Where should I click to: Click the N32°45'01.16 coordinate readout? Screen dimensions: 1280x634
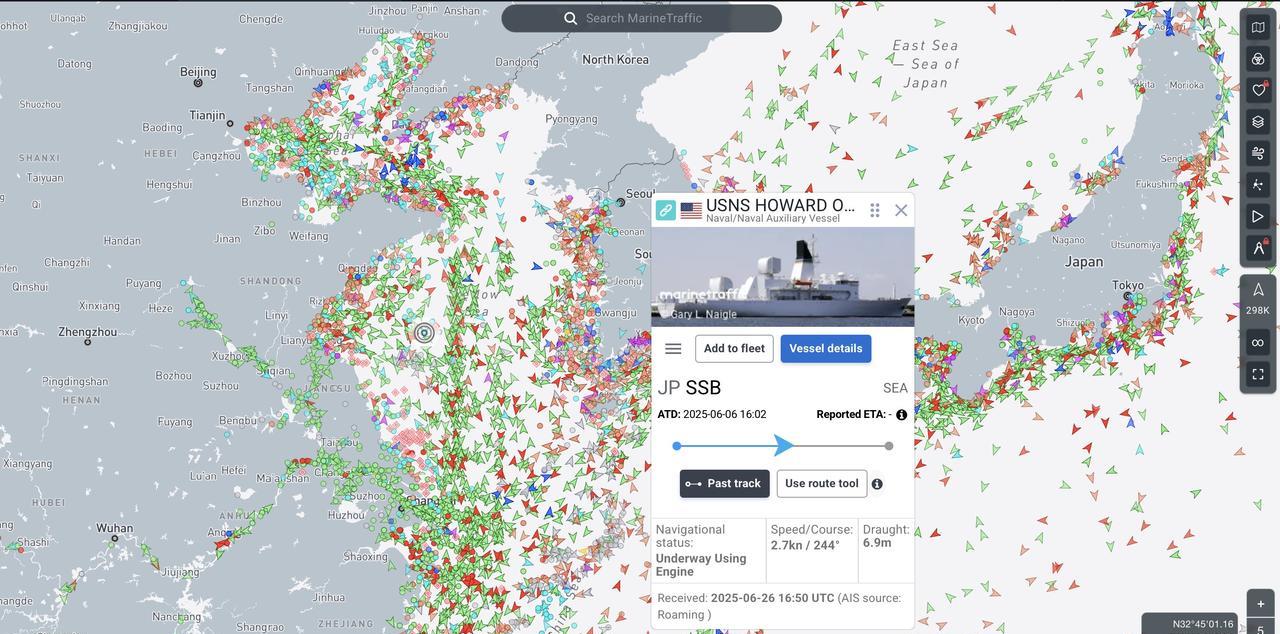point(1203,624)
